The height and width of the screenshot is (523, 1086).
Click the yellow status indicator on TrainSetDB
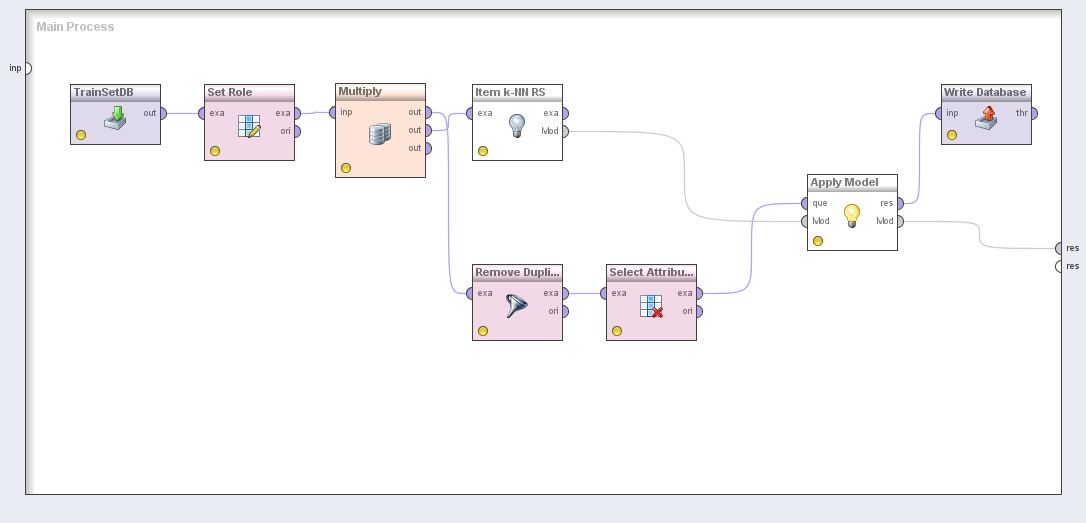(81, 135)
